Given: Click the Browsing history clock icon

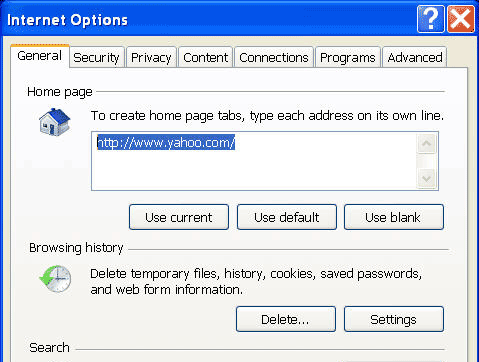Looking at the screenshot, I should 55,279.
